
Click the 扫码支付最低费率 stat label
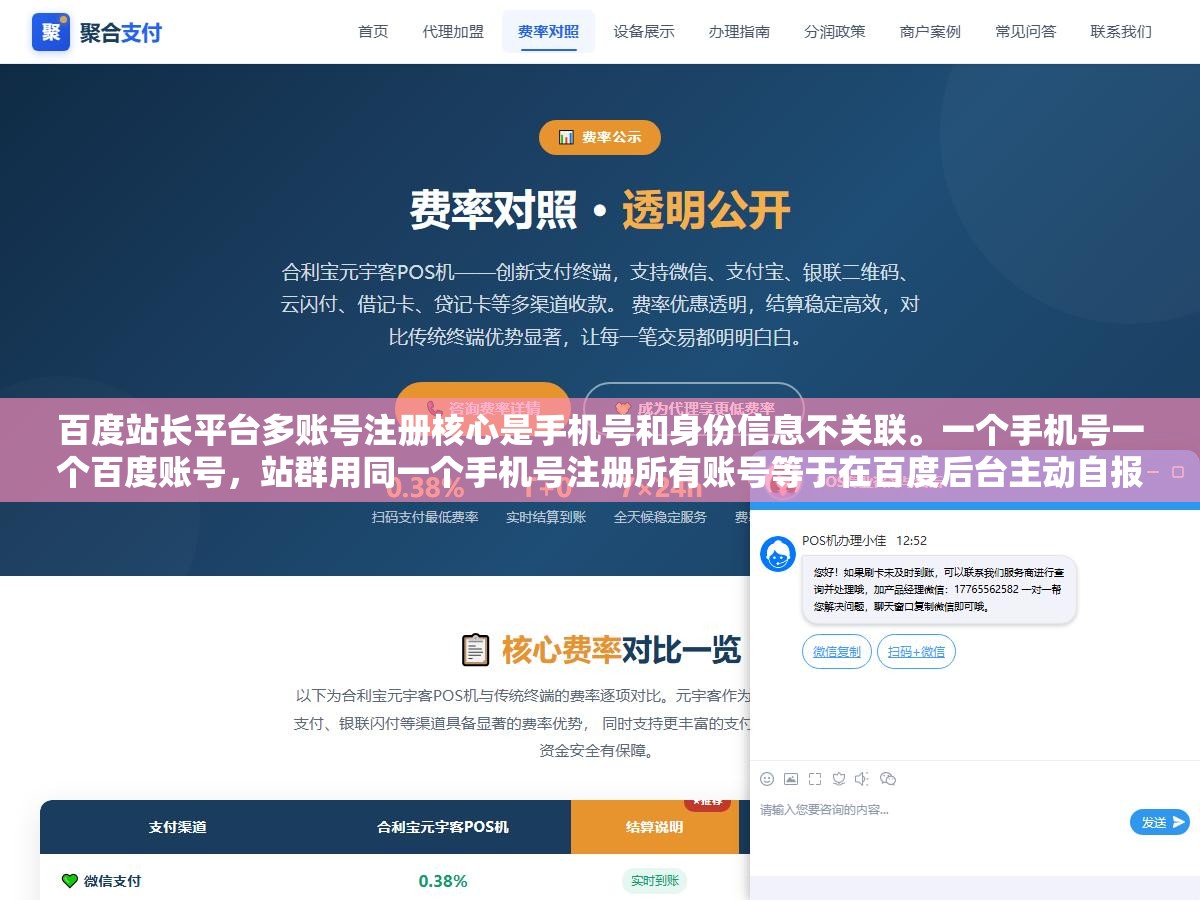coord(425,517)
